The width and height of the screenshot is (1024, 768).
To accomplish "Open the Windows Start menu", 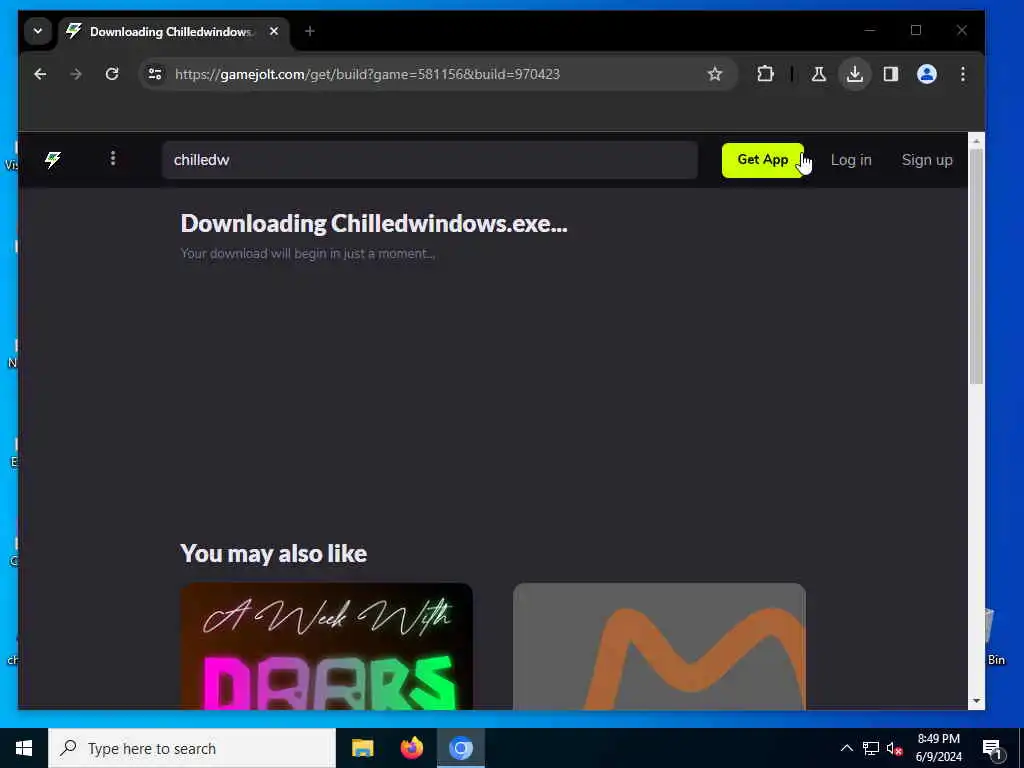I will 24,748.
